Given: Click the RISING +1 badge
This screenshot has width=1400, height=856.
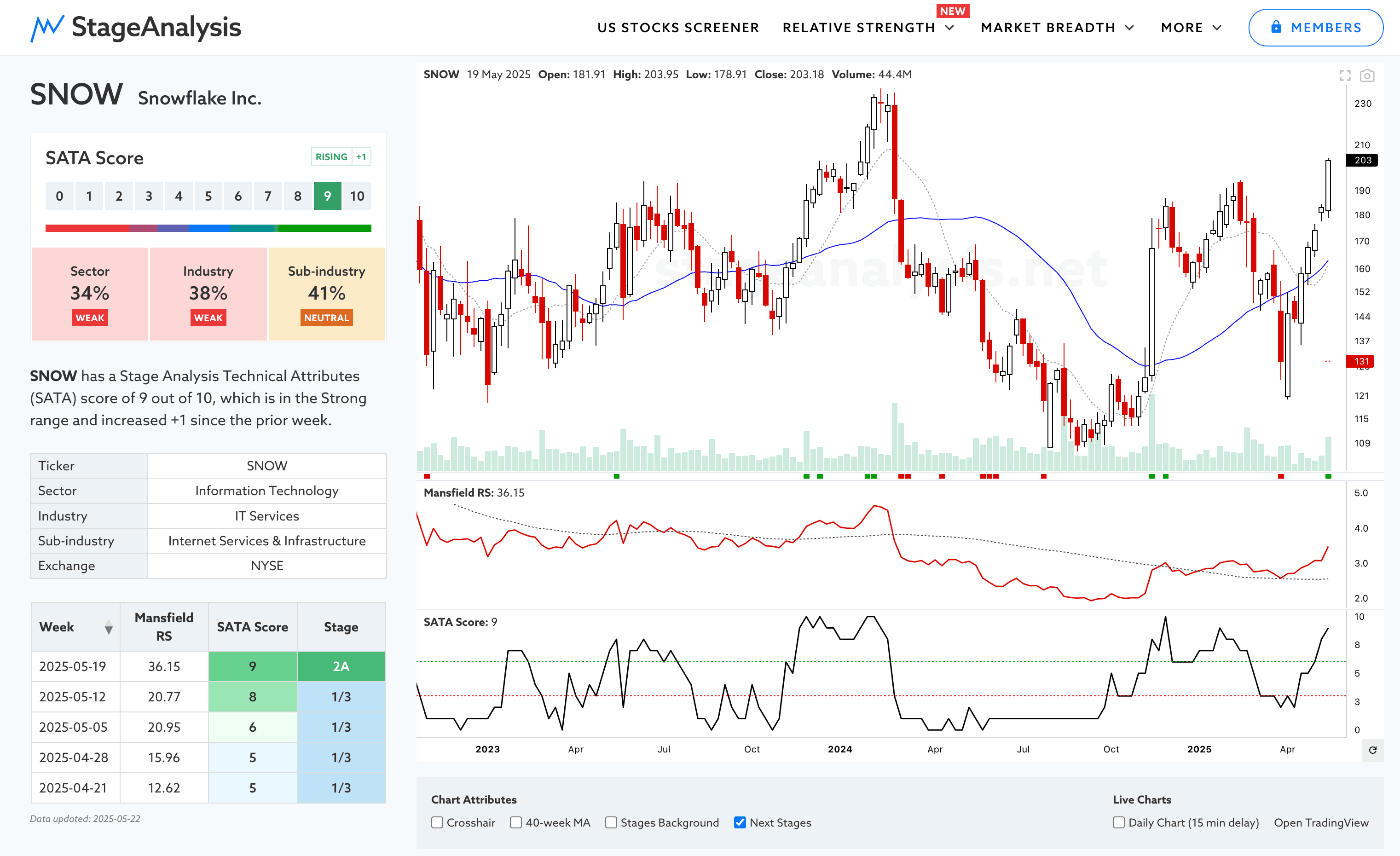Looking at the screenshot, I should point(341,157).
